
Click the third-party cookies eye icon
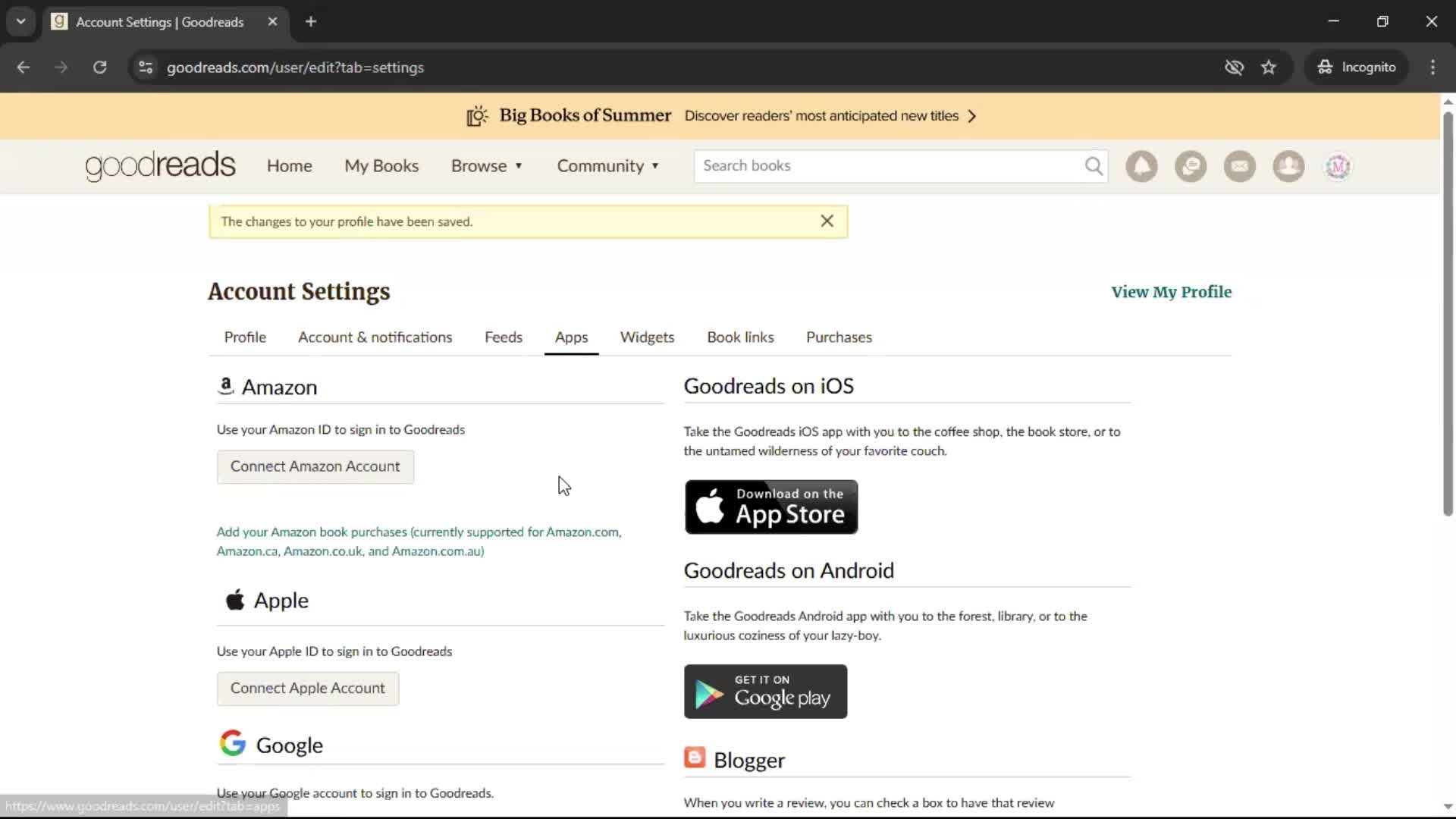(x=1234, y=67)
